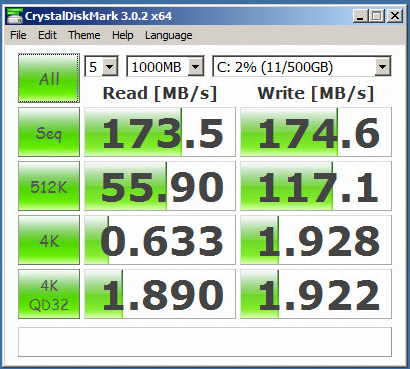Start the 4K QD32 benchmark test
Viewport: 410px width, 369px height.
49,294
